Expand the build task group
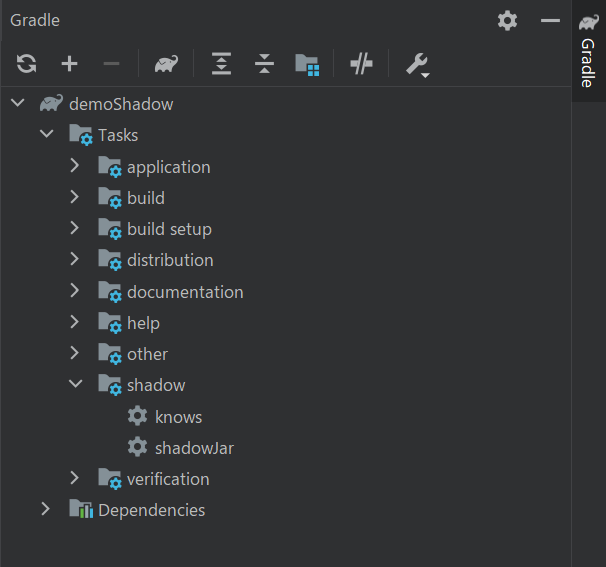This screenshot has width=606, height=567. 75,197
